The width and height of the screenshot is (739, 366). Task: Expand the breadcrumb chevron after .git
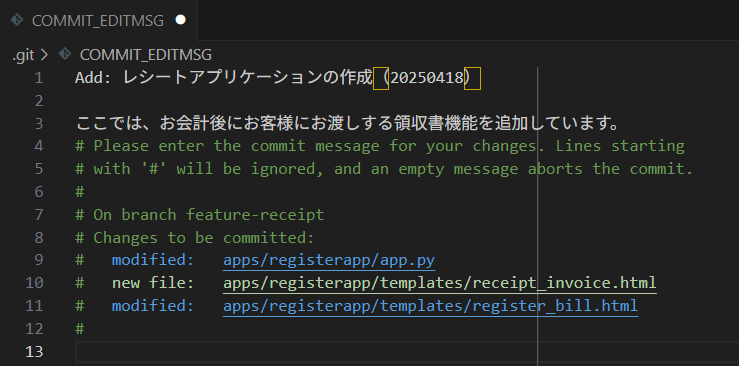[x=44, y=55]
